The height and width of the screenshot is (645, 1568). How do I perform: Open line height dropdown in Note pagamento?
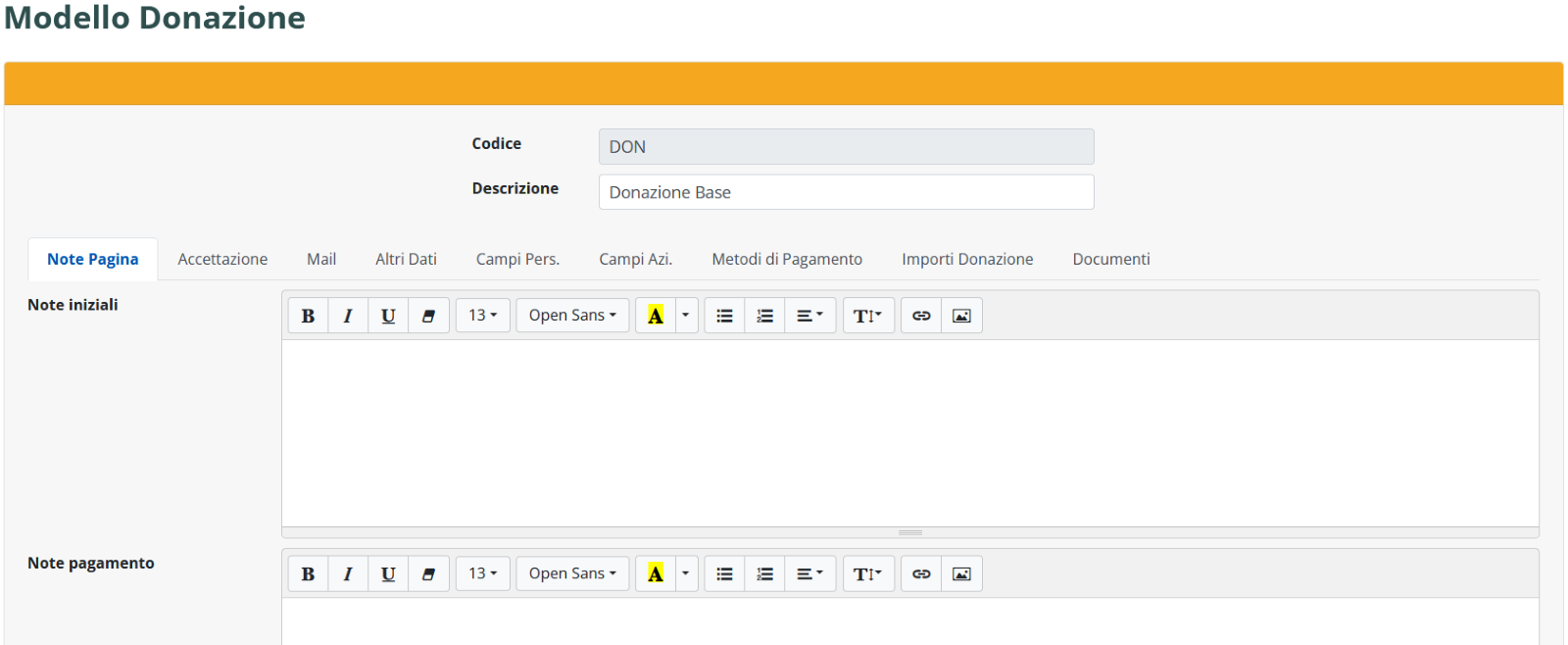click(x=868, y=574)
